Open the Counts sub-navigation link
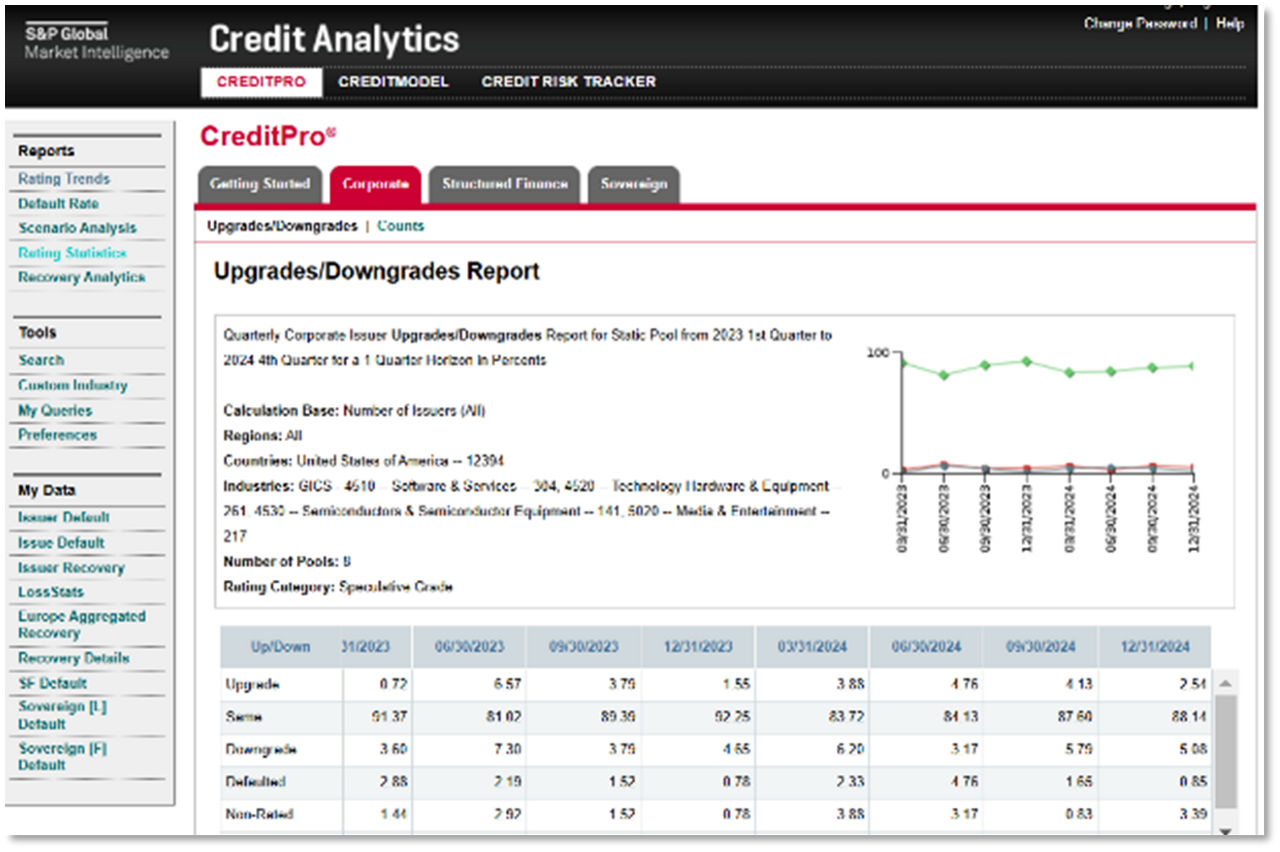The image size is (1280, 852). click(401, 226)
